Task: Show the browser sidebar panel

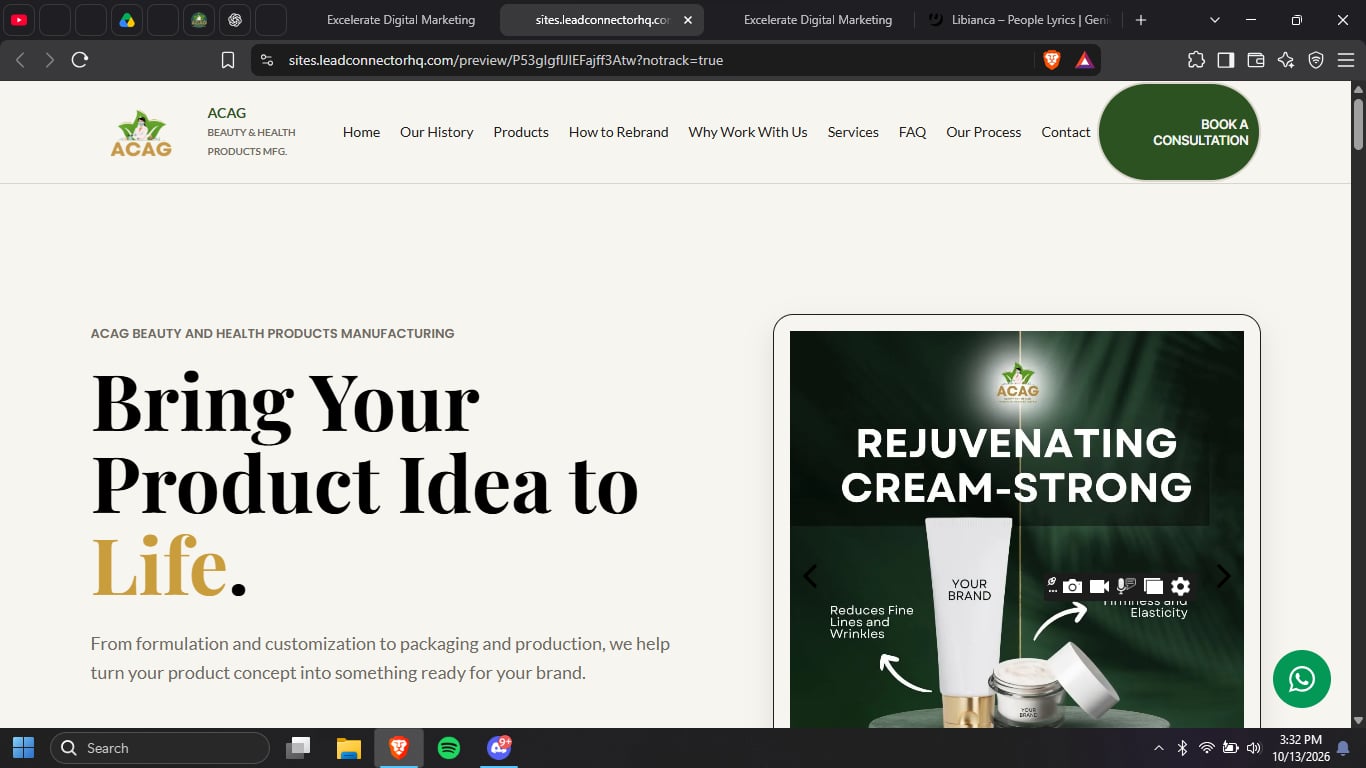Action: point(1226,60)
